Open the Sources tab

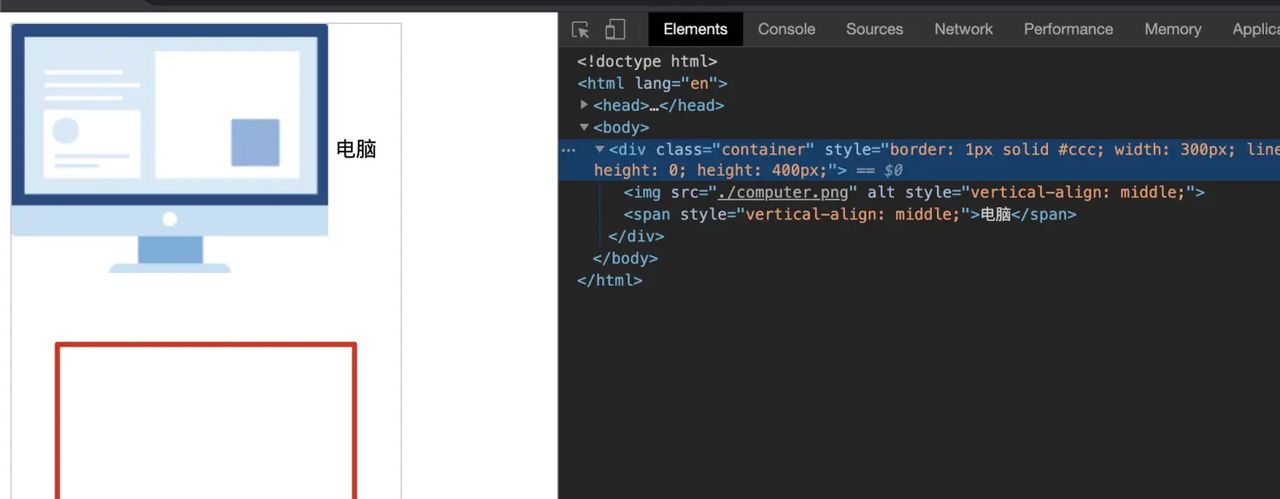tap(874, 29)
